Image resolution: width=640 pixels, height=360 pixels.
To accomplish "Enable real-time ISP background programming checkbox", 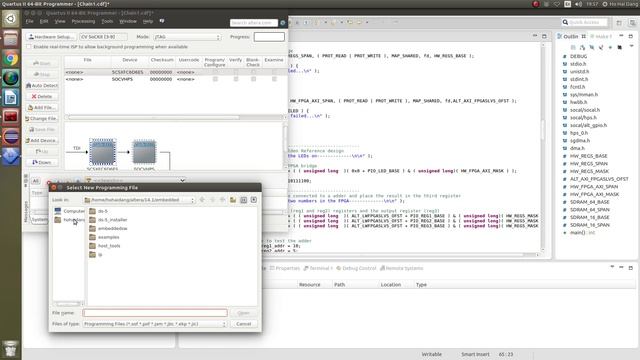I will click(29, 47).
